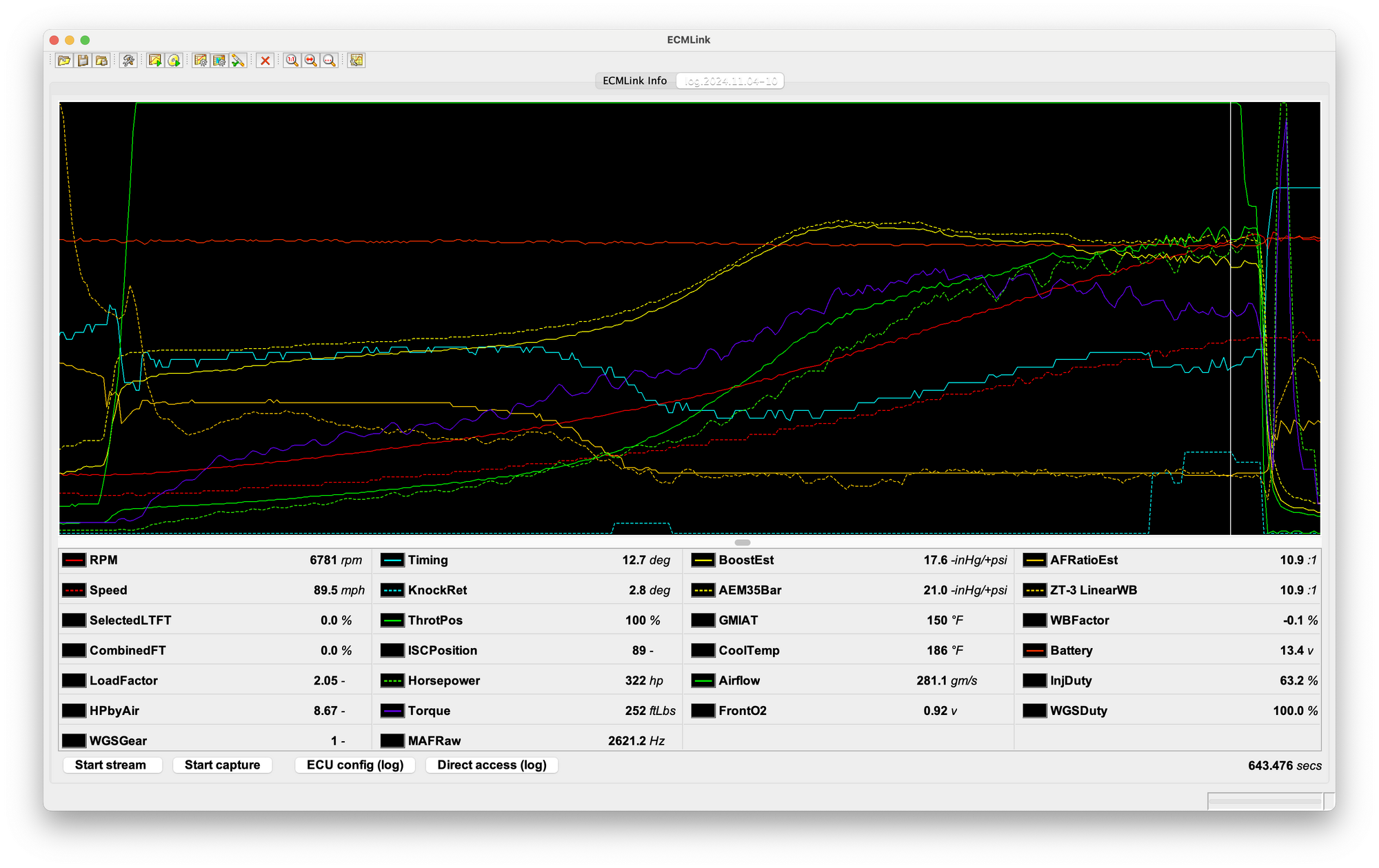
Task: Click the Battery red color swatch
Action: (x=1034, y=650)
